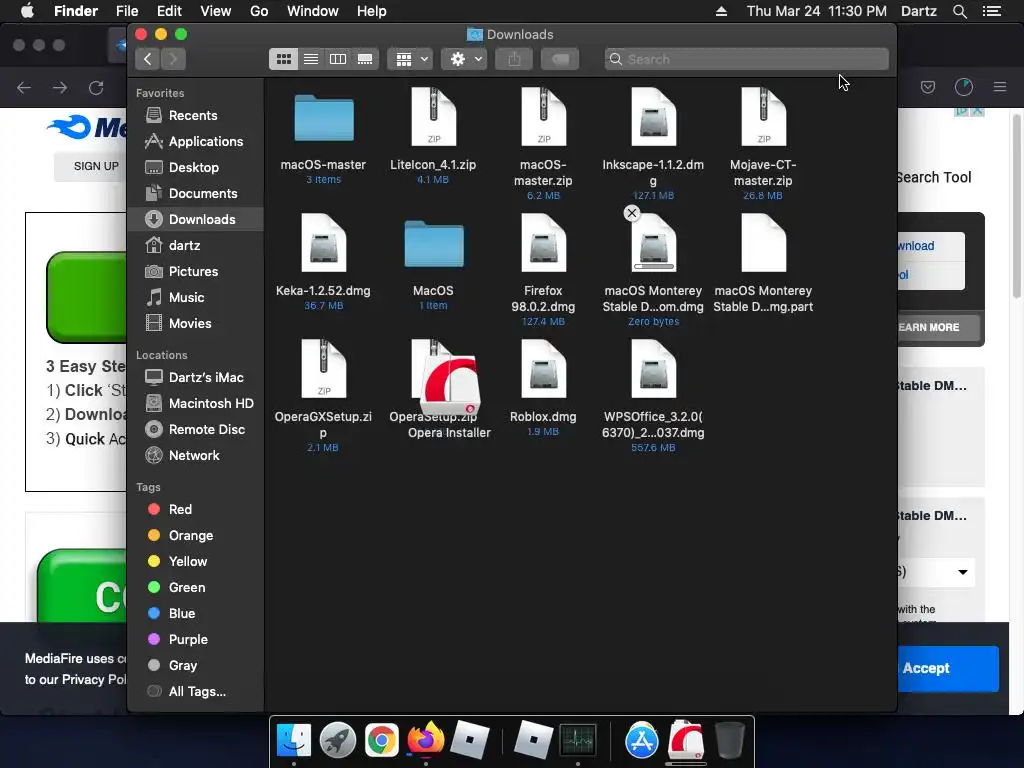Select macOS-master.zip file
The height and width of the screenshot is (768, 1024).
[x=543, y=118]
